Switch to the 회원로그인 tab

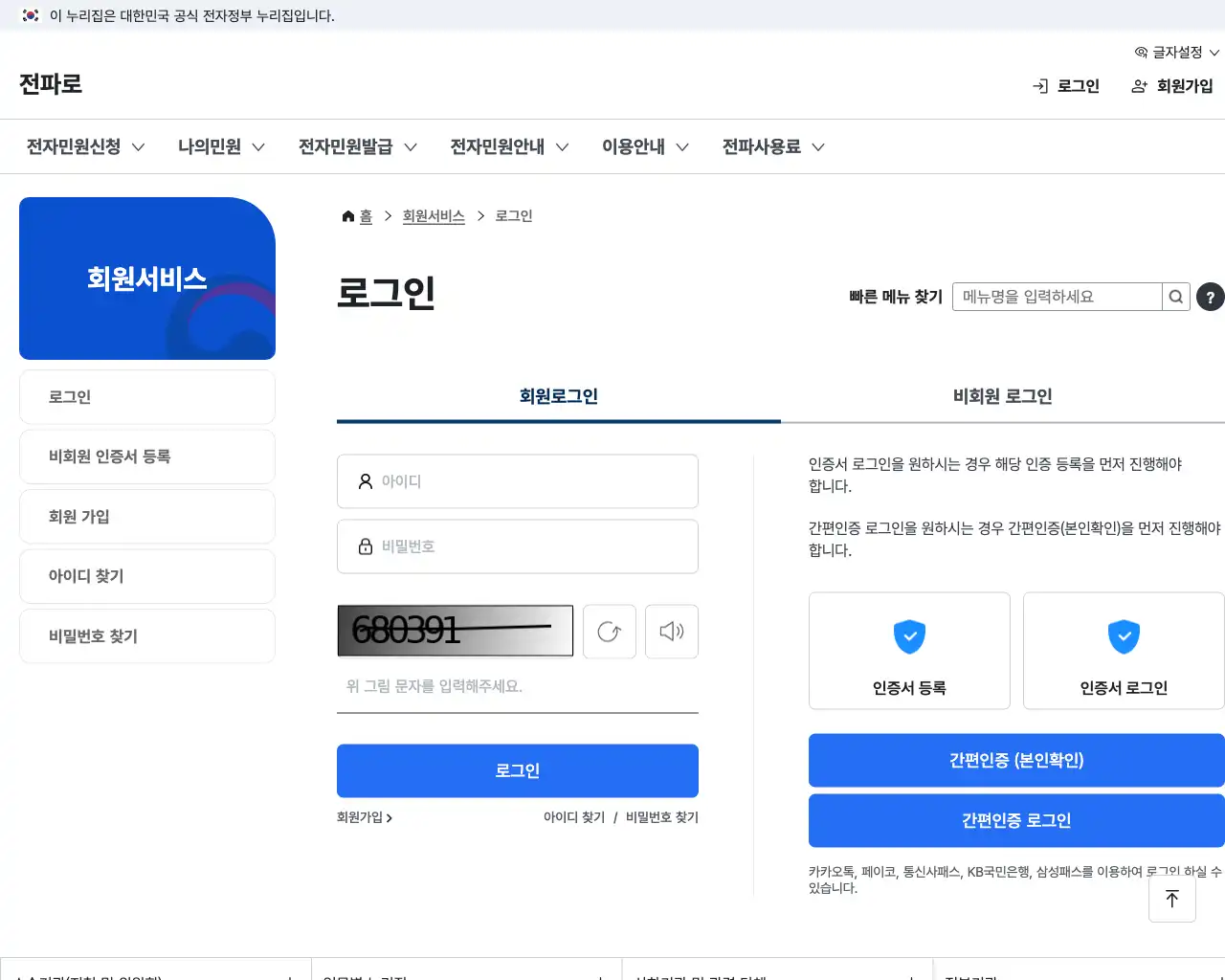pos(559,396)
